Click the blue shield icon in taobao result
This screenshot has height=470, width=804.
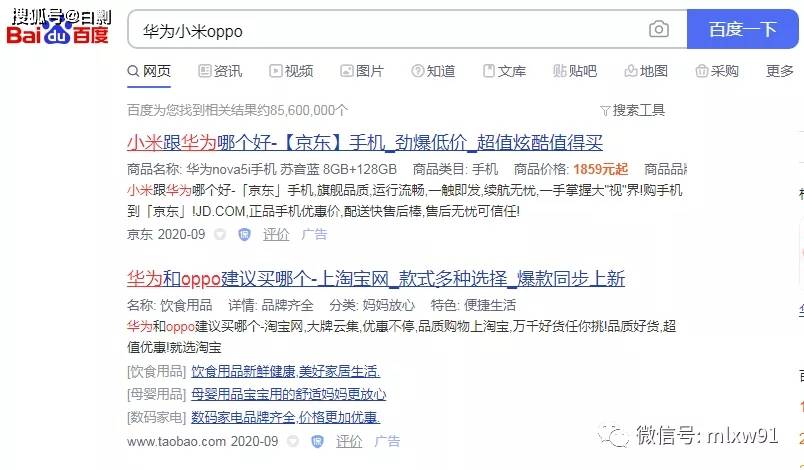317,441
